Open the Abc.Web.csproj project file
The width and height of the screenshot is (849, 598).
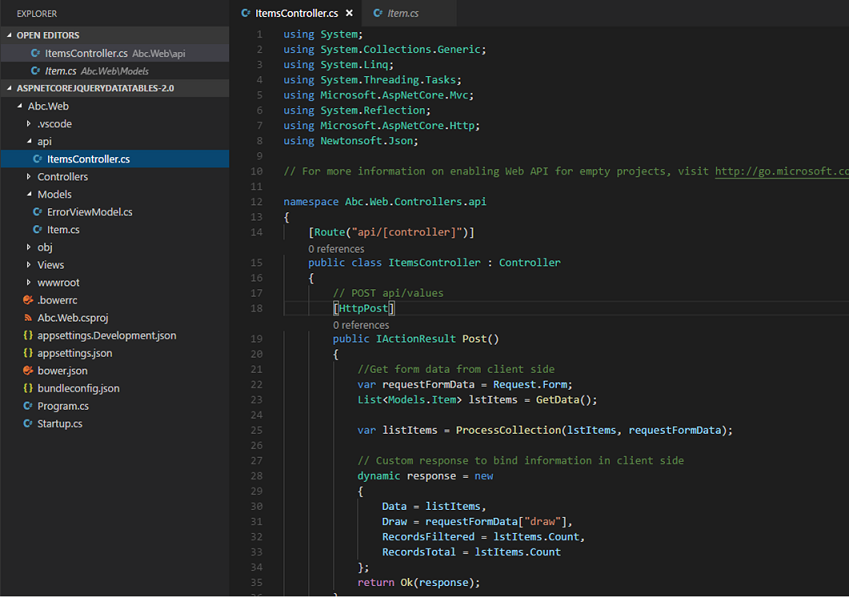coord(115,318)
